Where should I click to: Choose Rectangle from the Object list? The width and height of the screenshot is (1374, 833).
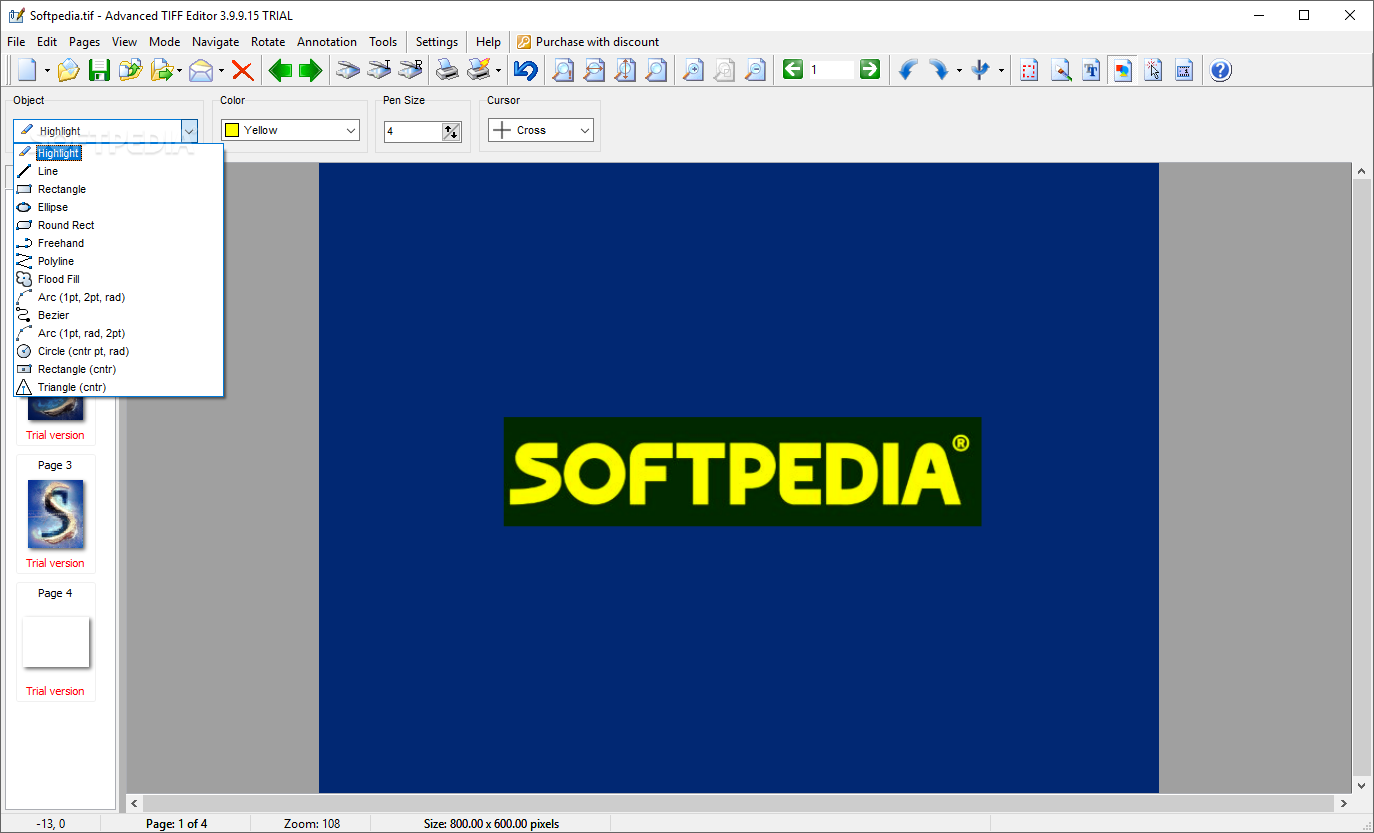(119, 189)
